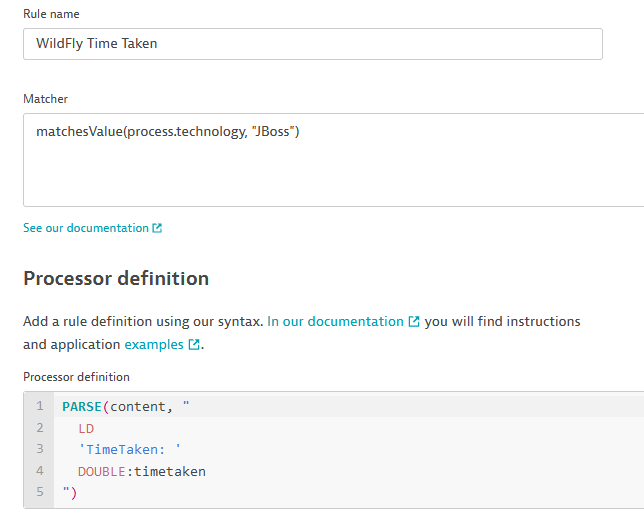Screen dimensions: 644x528
Task: Click line number 1 in editor gutter
Action: (x=40, y=406)
